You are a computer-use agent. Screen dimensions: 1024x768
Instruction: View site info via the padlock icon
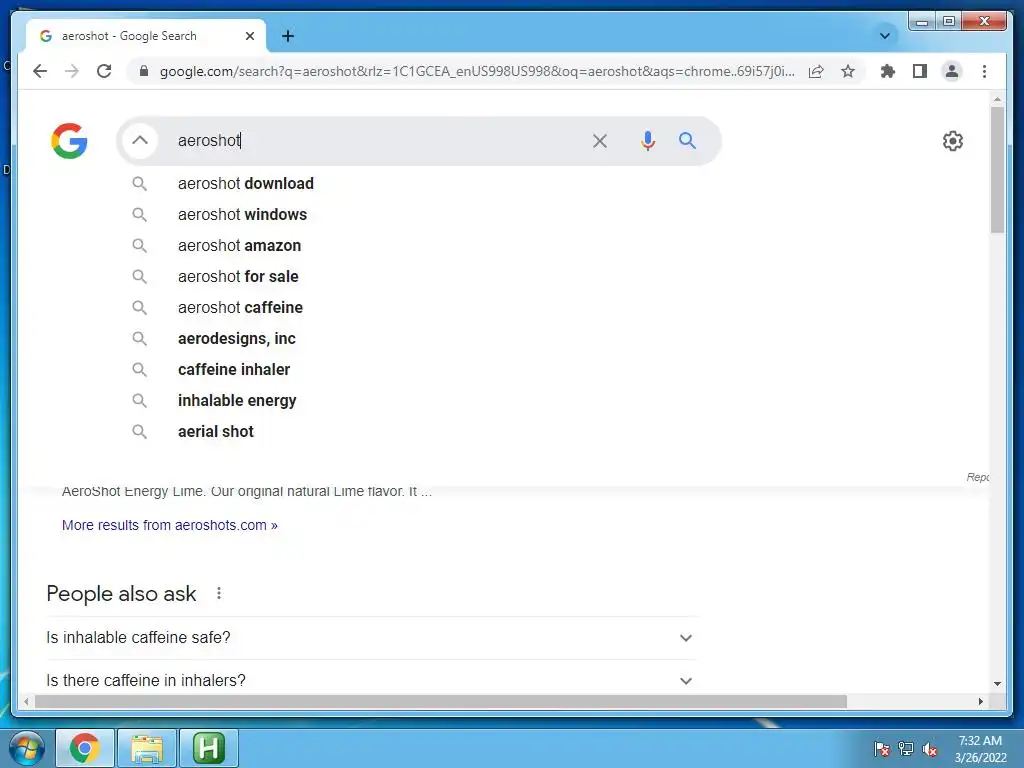(144, 71)
